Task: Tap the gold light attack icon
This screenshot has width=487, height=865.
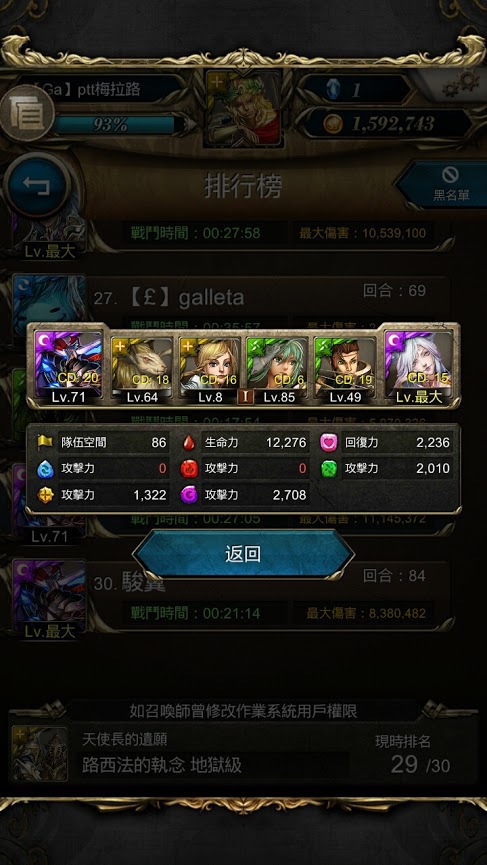Action: tap(45, 495)
